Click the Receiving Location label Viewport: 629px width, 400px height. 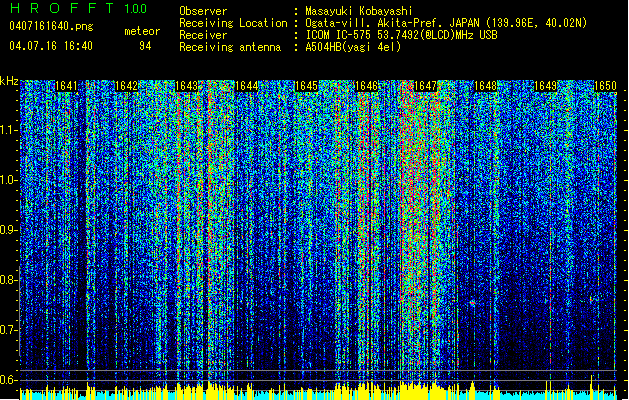[x=233, y=23]
